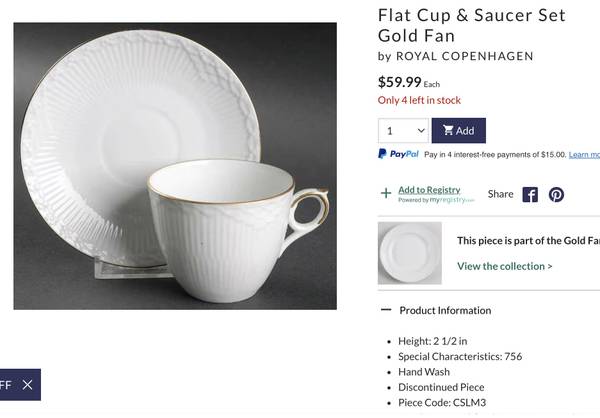Image resolution: width=600 pixels, height=418 pixels.
Task: Click the main cup and saucer photo
Action: [x=175, y=166]
